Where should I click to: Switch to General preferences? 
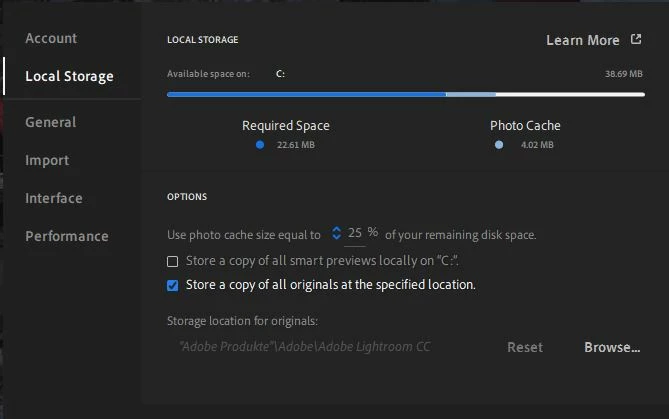click(51, 122)
